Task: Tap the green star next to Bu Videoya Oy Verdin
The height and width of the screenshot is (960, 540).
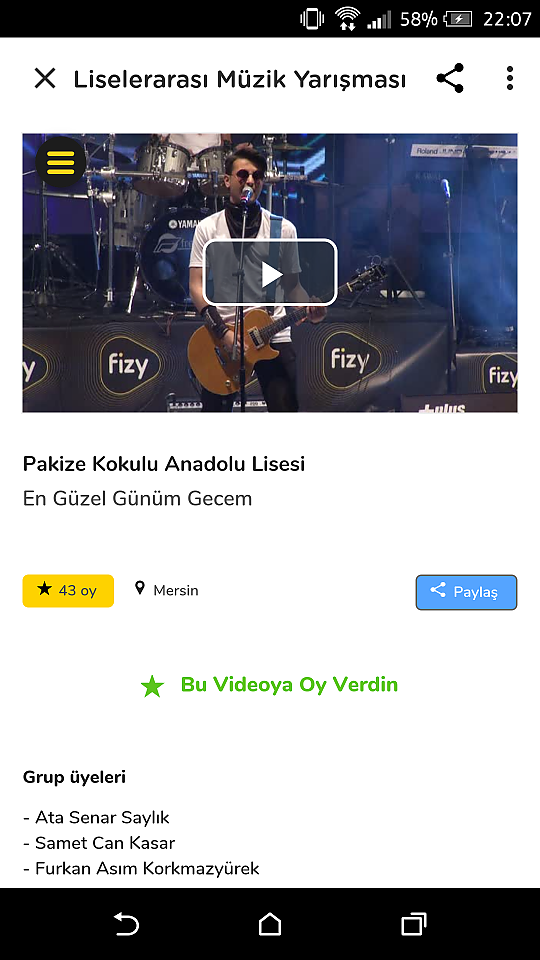Action: [152, 686]
